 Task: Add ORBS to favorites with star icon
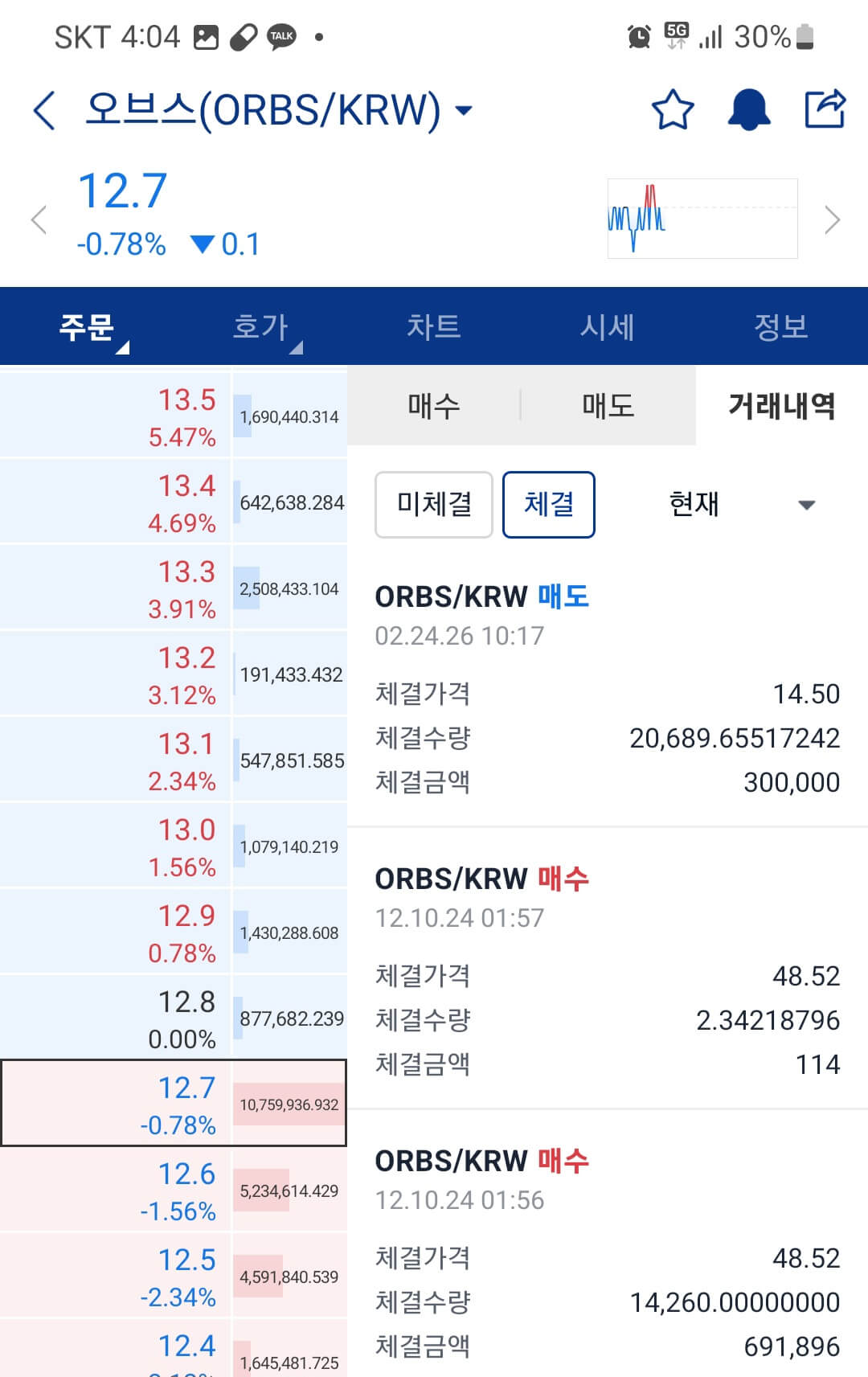click(673, 110)
